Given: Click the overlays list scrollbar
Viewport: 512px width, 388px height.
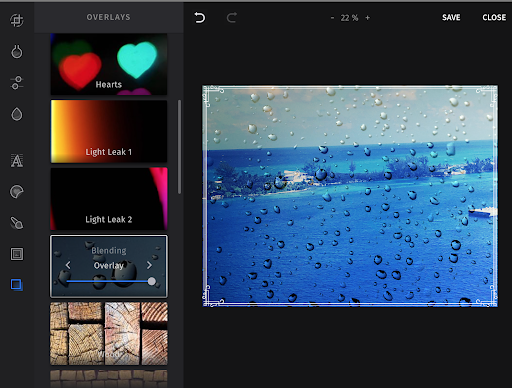Looking at the screenshot, I should [179, 147].
